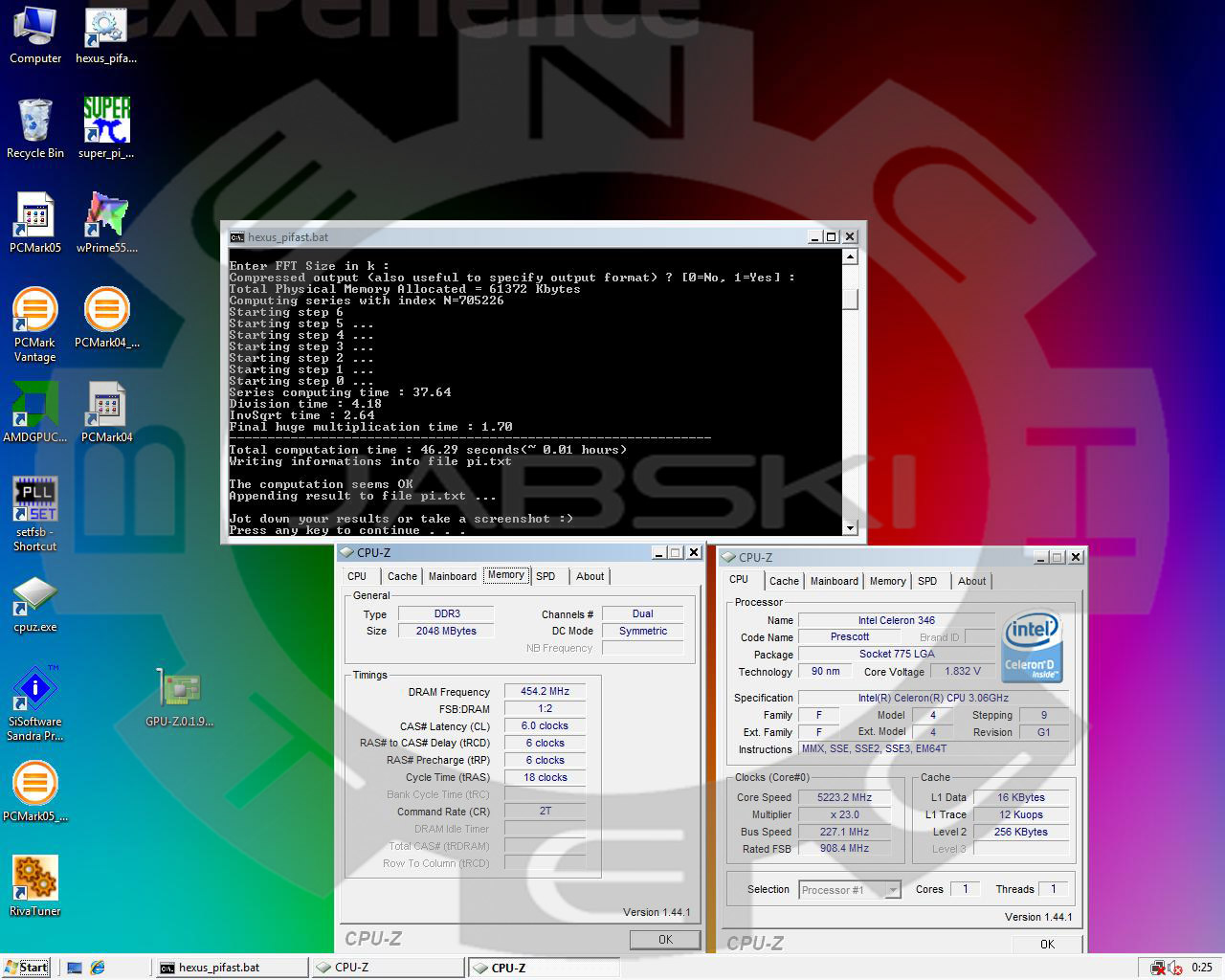The height and width of the screenshot is (980, 1225).
Task: Click the FSB:DRAM 1:2 value
Action: 545,708
